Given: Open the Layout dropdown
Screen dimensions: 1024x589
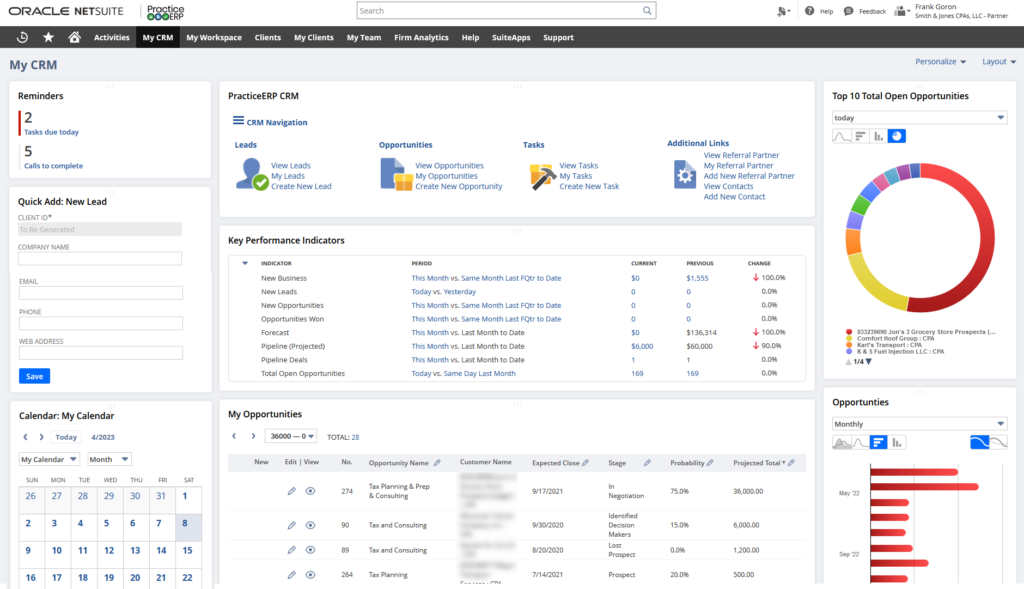Looking at the screenshot, I should pyautogui.click(x=999, y=61).
